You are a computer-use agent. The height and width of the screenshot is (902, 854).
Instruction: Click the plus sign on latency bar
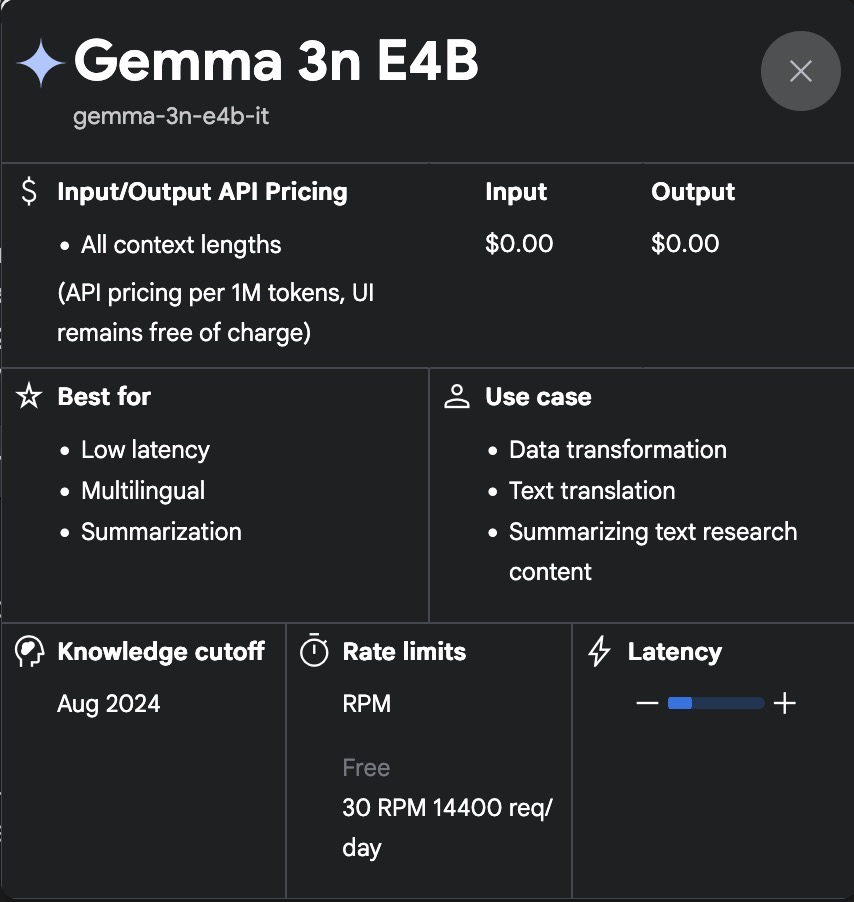click(785, 703)
